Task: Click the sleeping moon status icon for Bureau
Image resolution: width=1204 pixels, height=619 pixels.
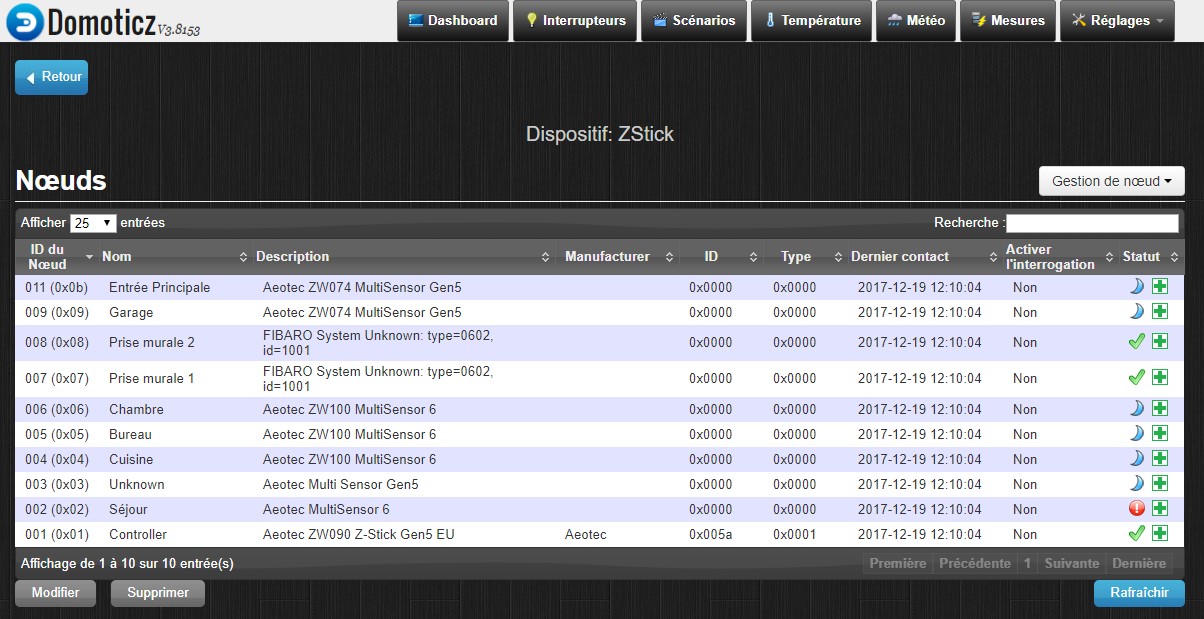Action: tap(1136, 433)
